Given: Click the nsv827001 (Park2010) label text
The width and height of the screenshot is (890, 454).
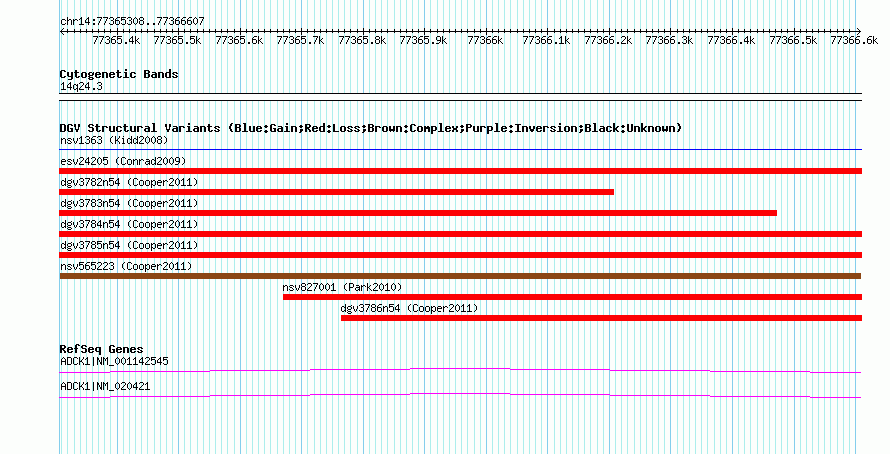Looking at the screenshot, I should tap(342, 287).
